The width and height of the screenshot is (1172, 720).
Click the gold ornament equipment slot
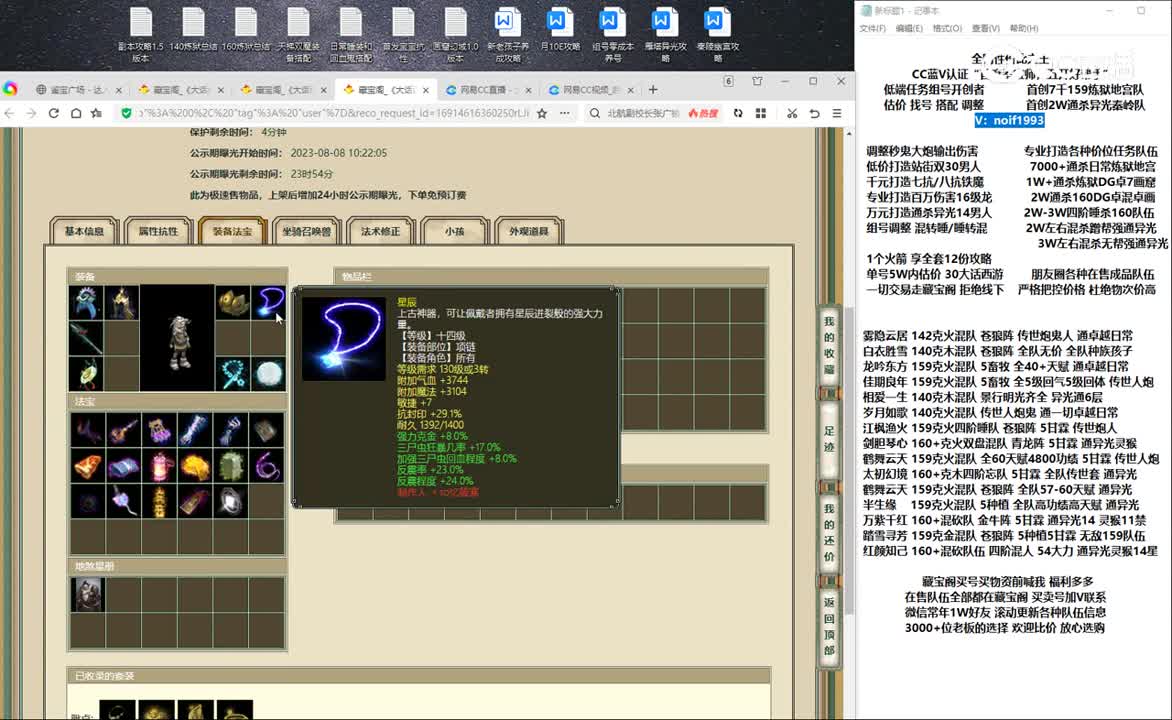[232, 302]
